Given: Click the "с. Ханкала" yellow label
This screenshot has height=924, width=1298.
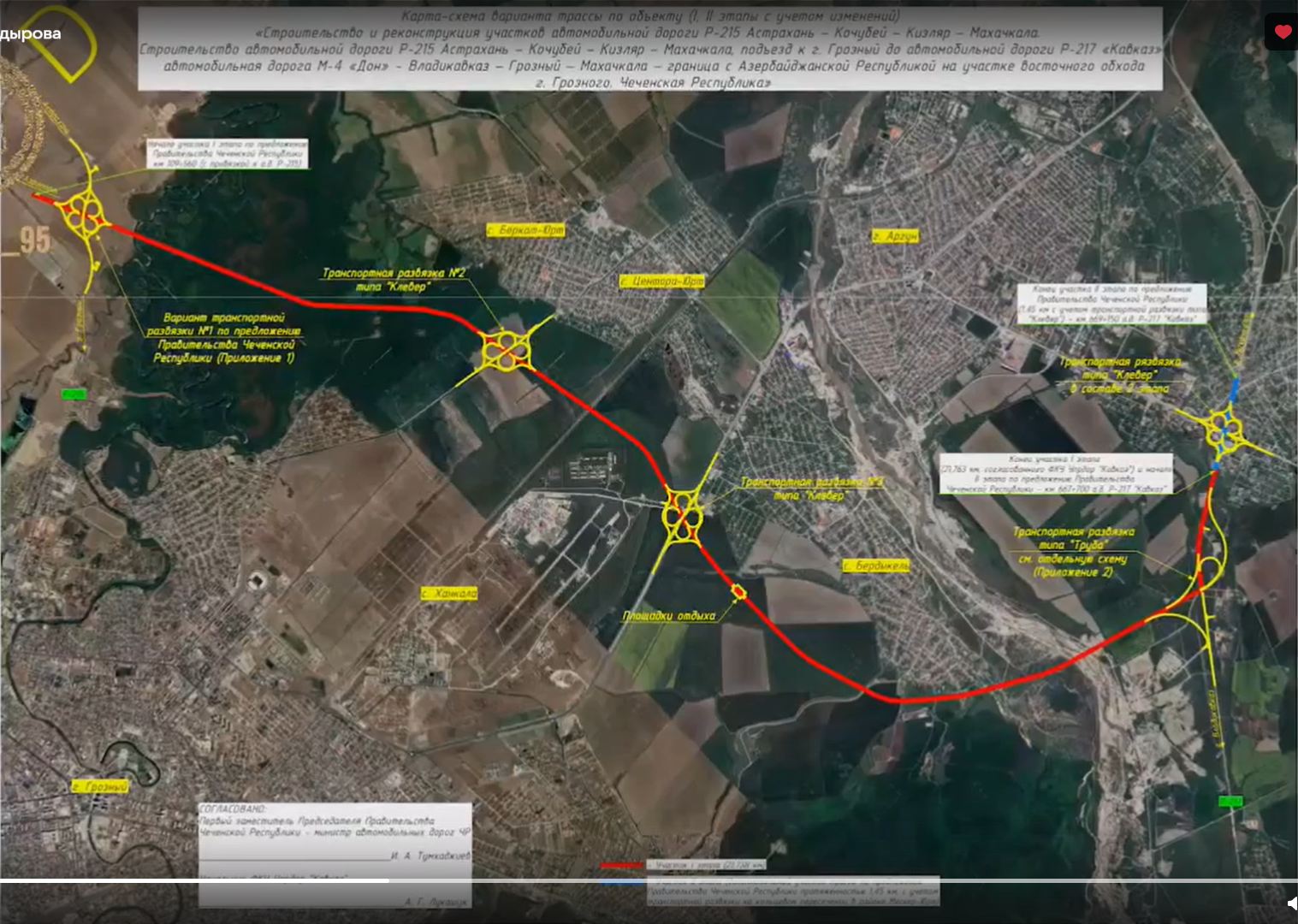Looking at the screenshot, I should tap(449, 593).
